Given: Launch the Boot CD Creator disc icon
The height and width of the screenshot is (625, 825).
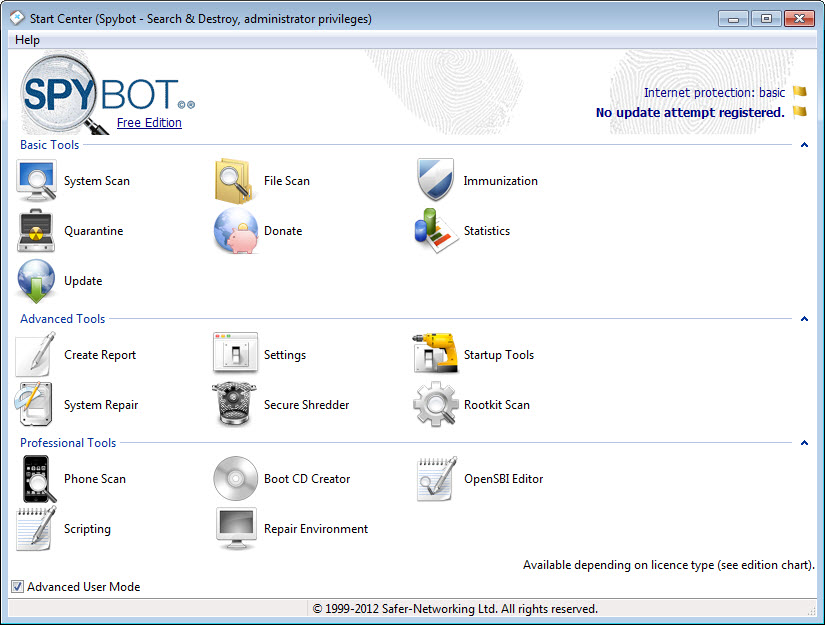Looking at the screenshot, I should (x=235, y=478).
